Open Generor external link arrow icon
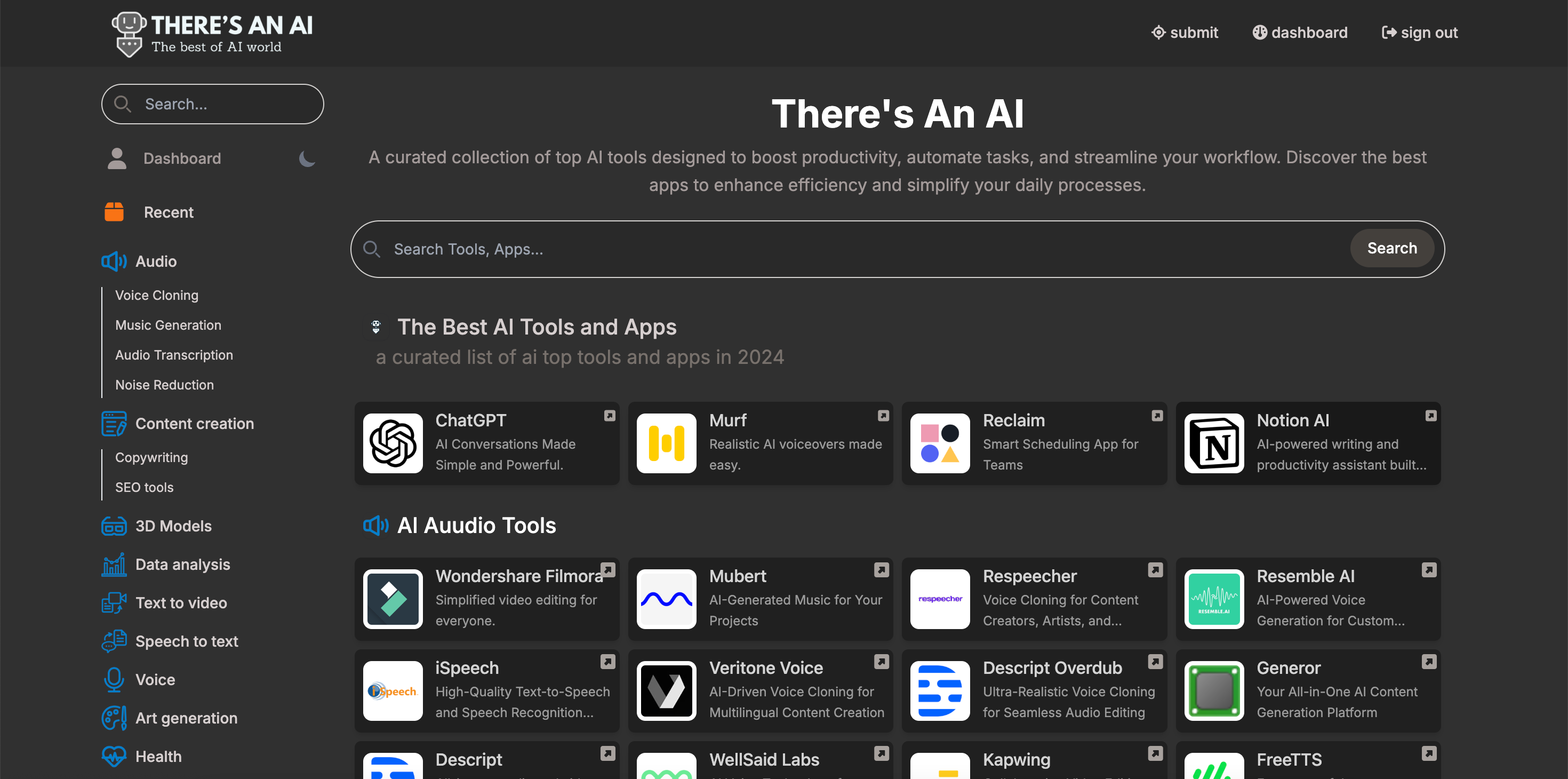This screenshot has height=779, width=1568. [1429, 662]
